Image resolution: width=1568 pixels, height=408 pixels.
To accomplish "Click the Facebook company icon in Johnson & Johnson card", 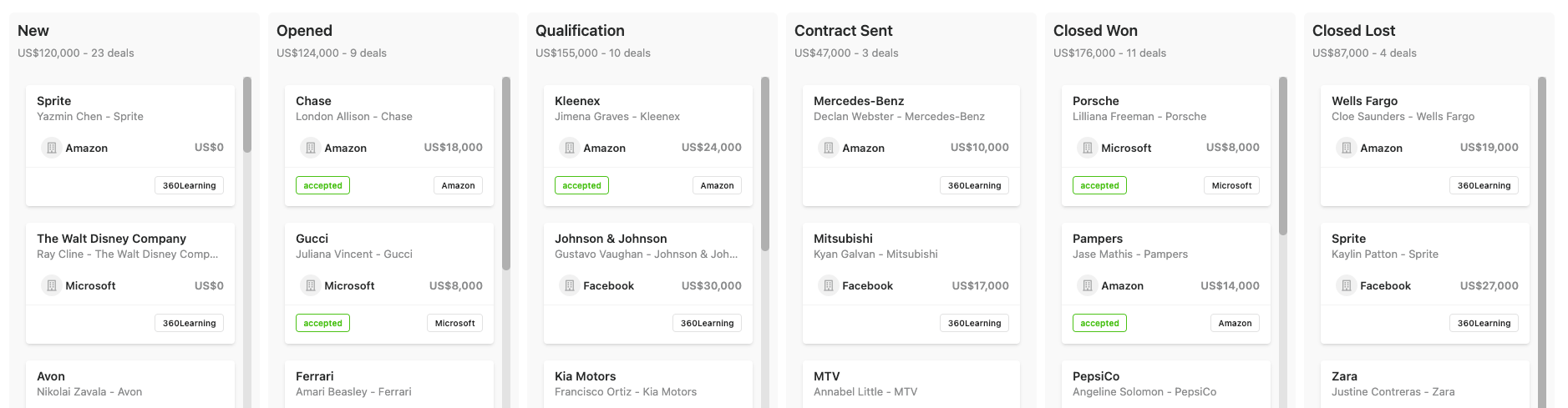I will click(569, 285).
